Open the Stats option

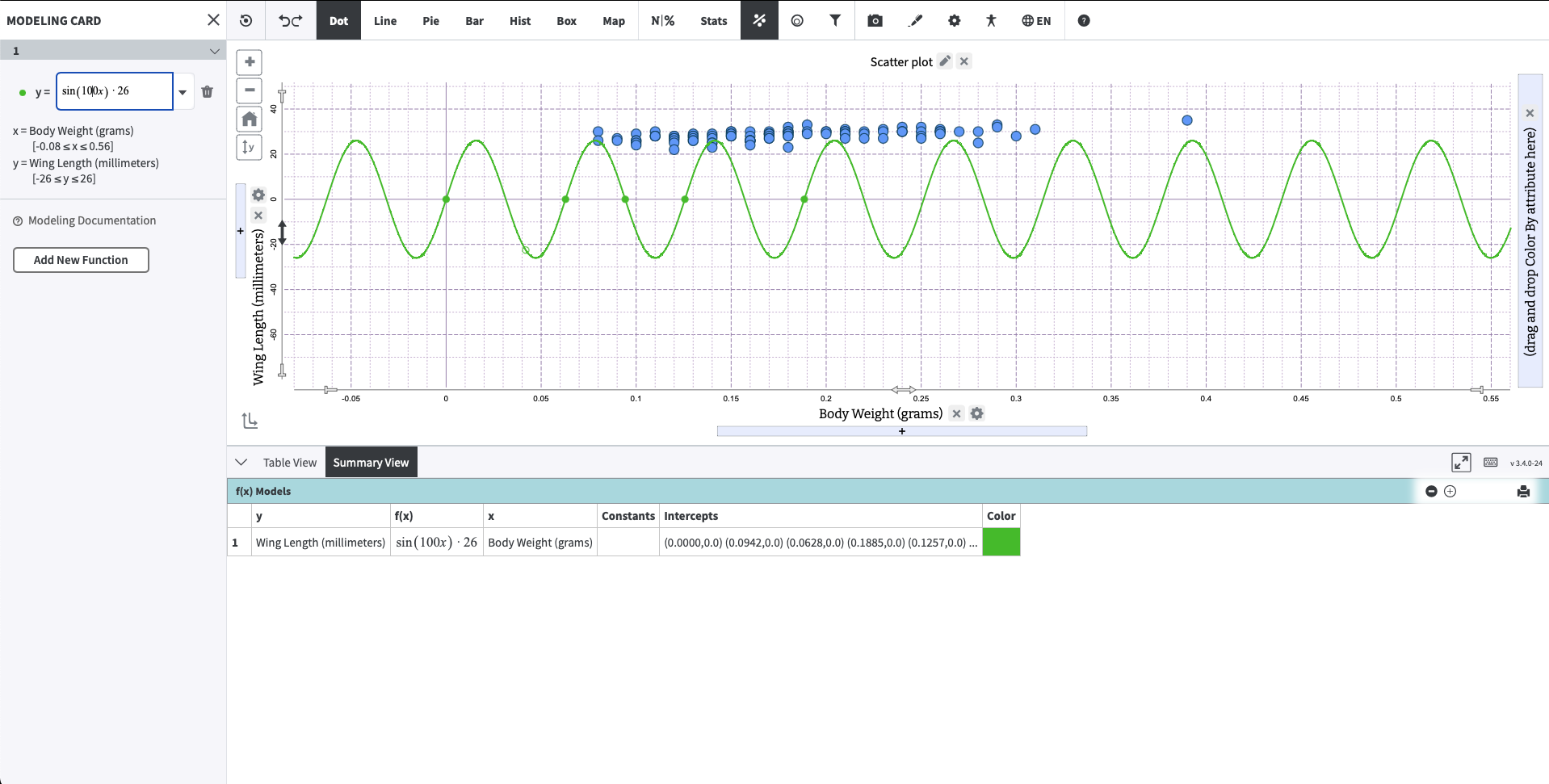tap(714, 20)
